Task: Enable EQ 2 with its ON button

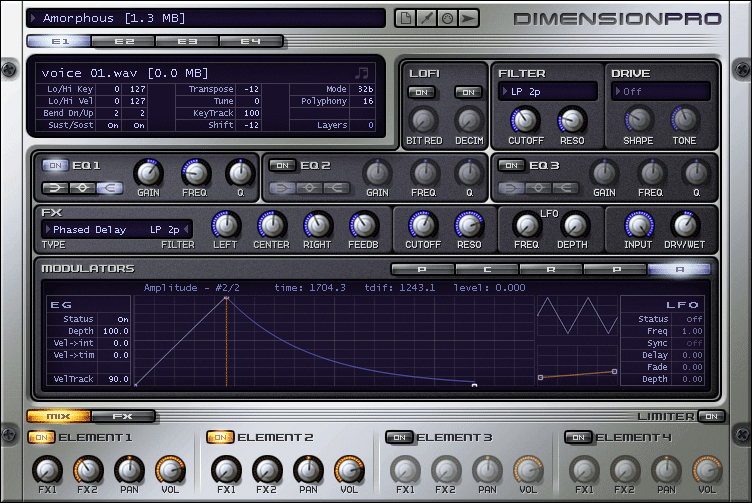Action: click(282, 165)
